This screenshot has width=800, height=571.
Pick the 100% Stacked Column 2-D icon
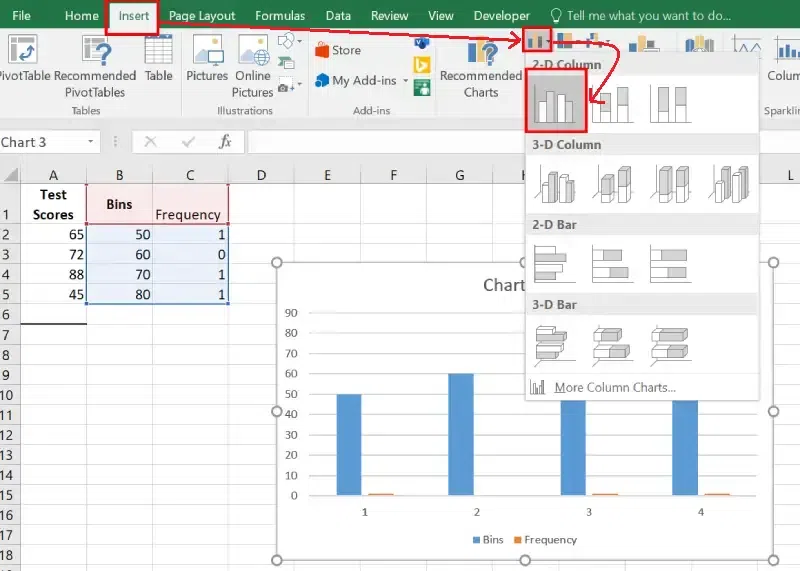pyautogui.click(x=670, y=104)
